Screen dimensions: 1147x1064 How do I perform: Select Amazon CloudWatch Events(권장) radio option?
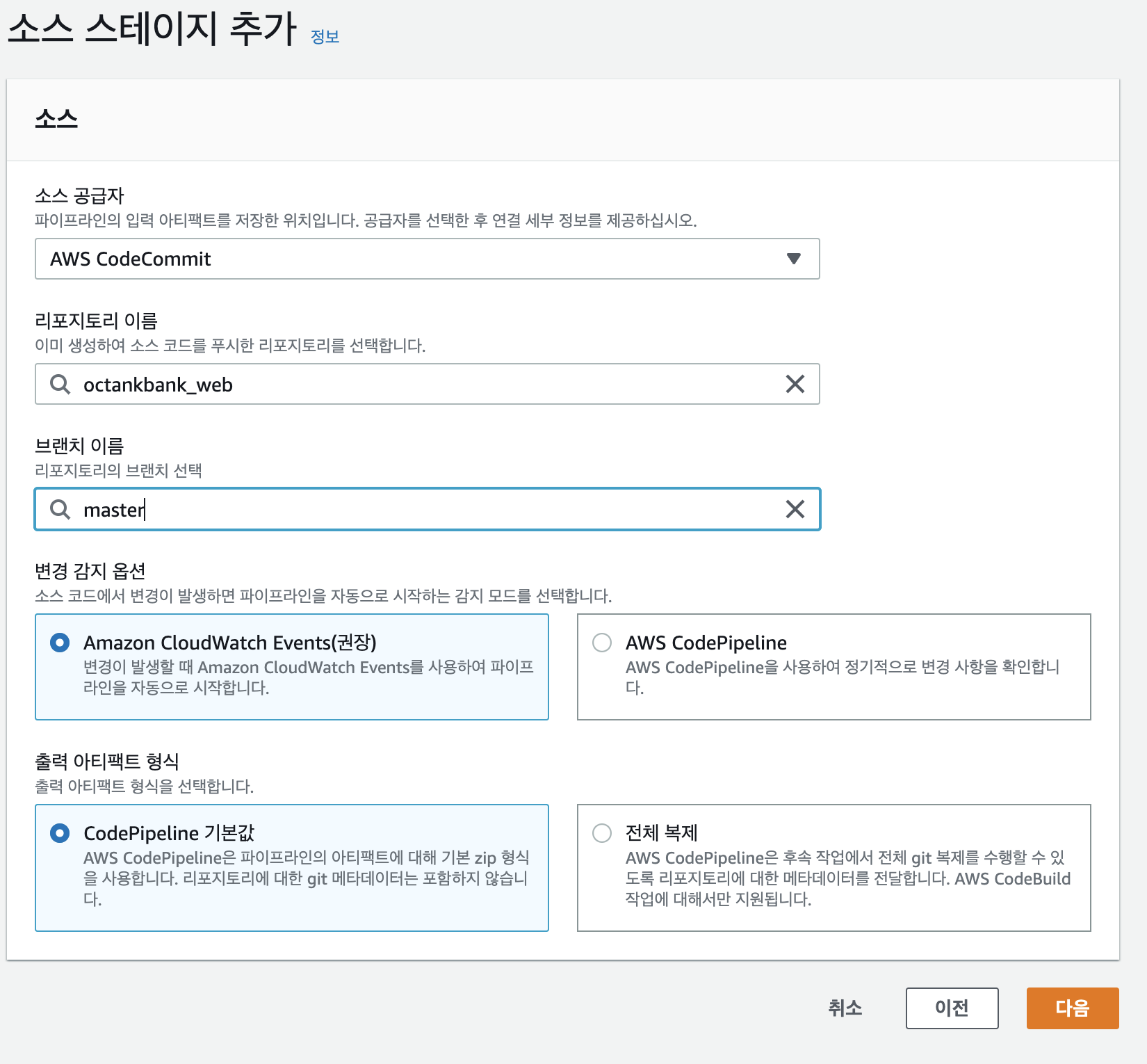60,643
